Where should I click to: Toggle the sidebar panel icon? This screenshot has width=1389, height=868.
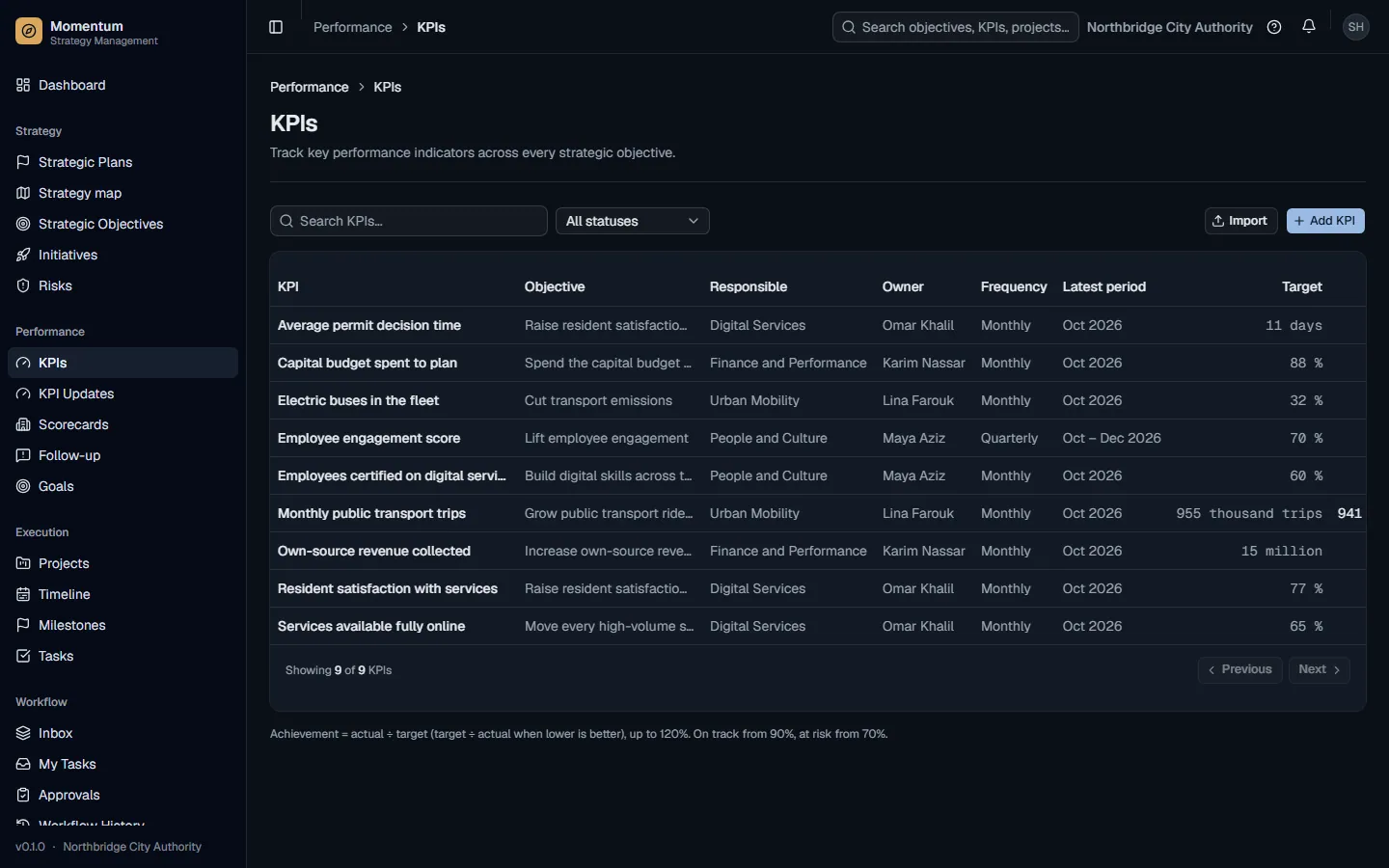[276, 27]
